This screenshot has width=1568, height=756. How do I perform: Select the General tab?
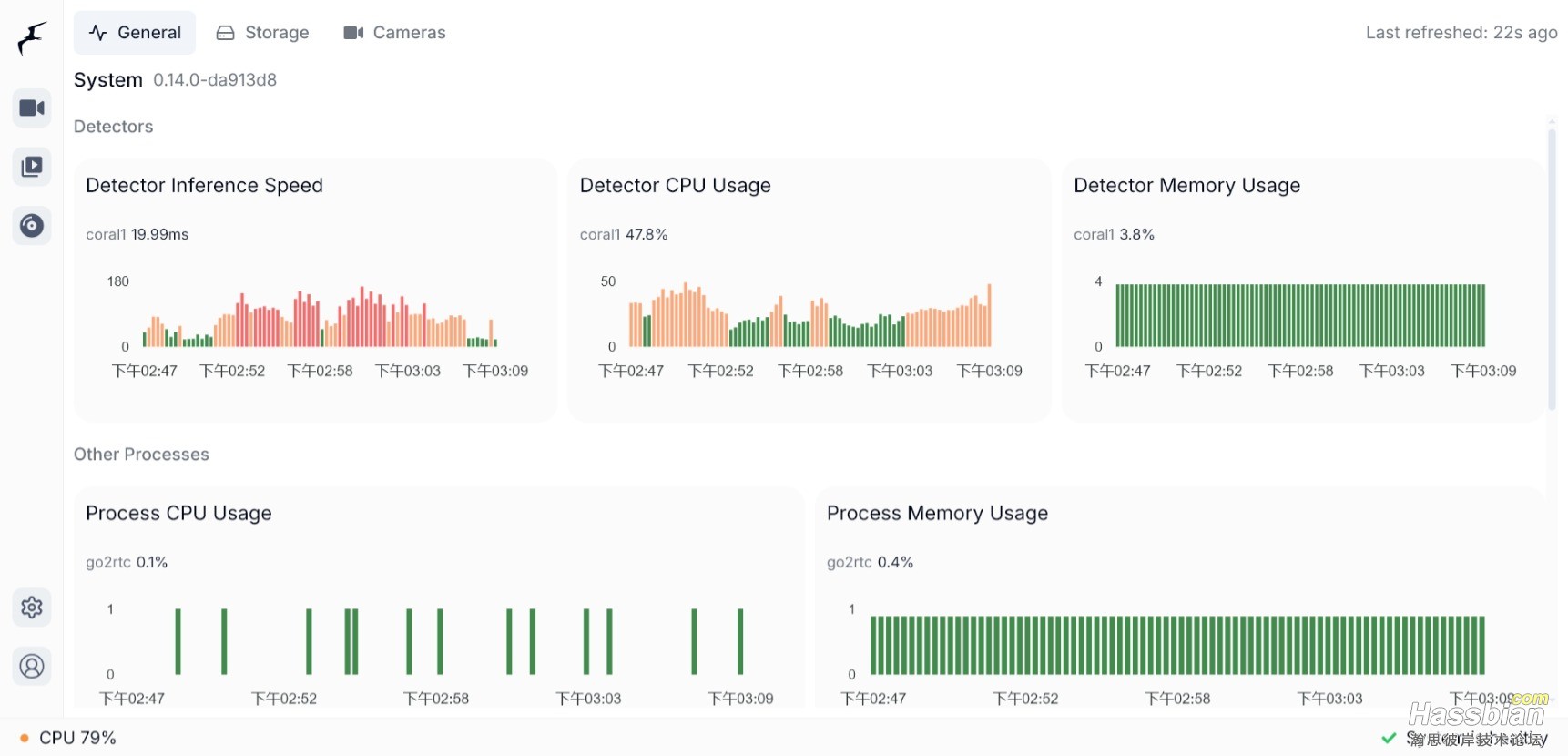tap(135, 33)
